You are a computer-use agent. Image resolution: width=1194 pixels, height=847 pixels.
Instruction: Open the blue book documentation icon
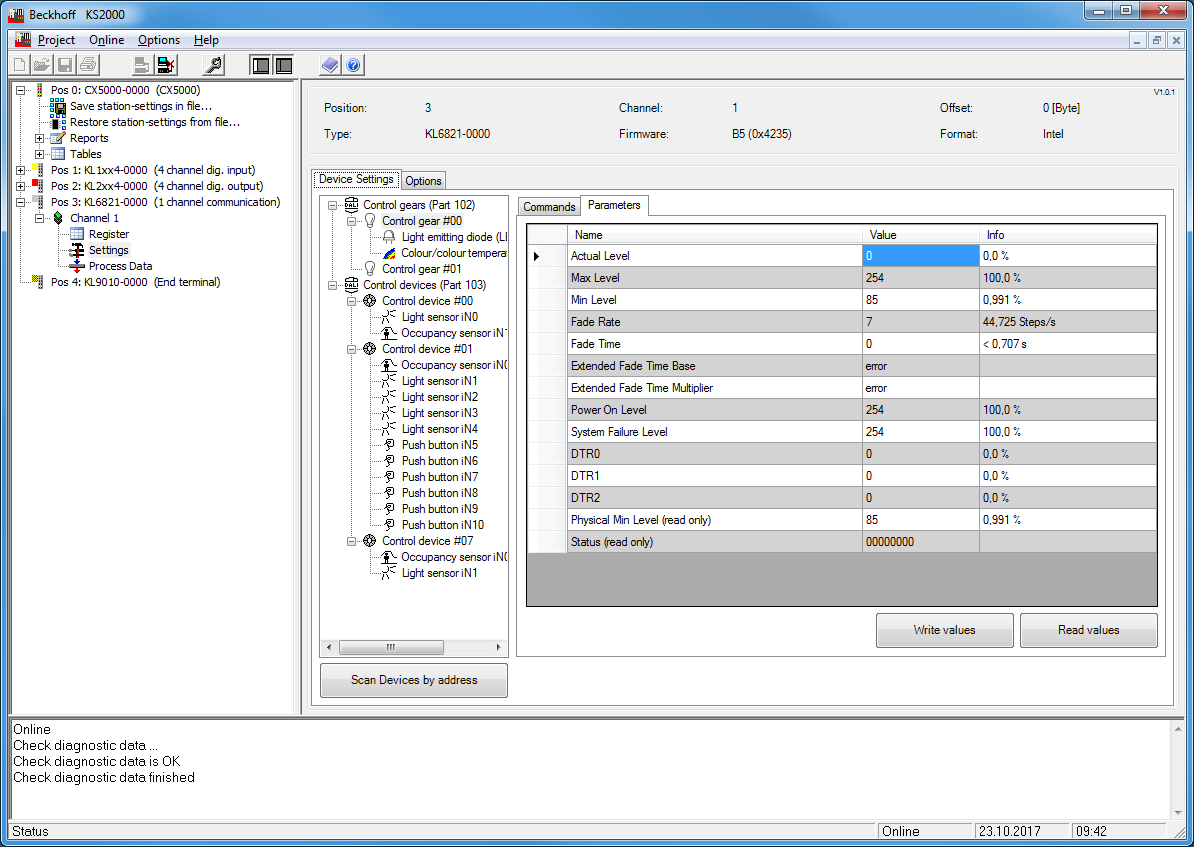coord(330,65)
